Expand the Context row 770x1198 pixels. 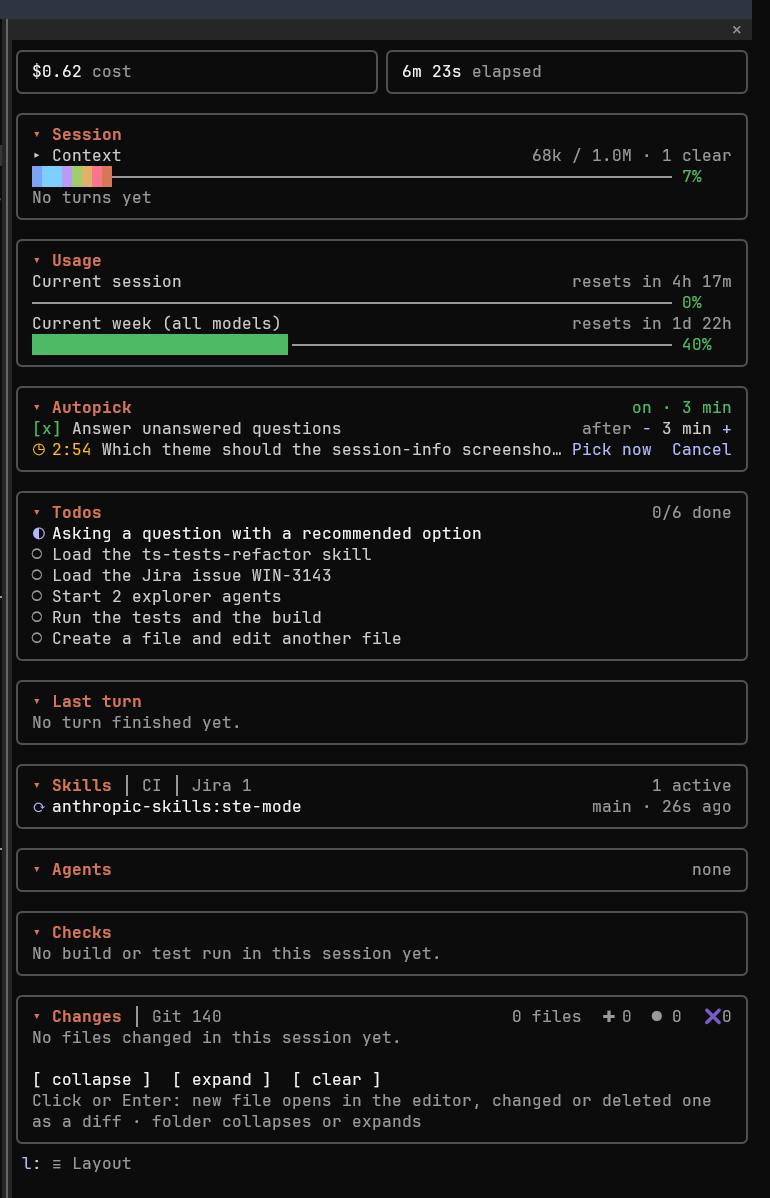[x=37, y=156]
